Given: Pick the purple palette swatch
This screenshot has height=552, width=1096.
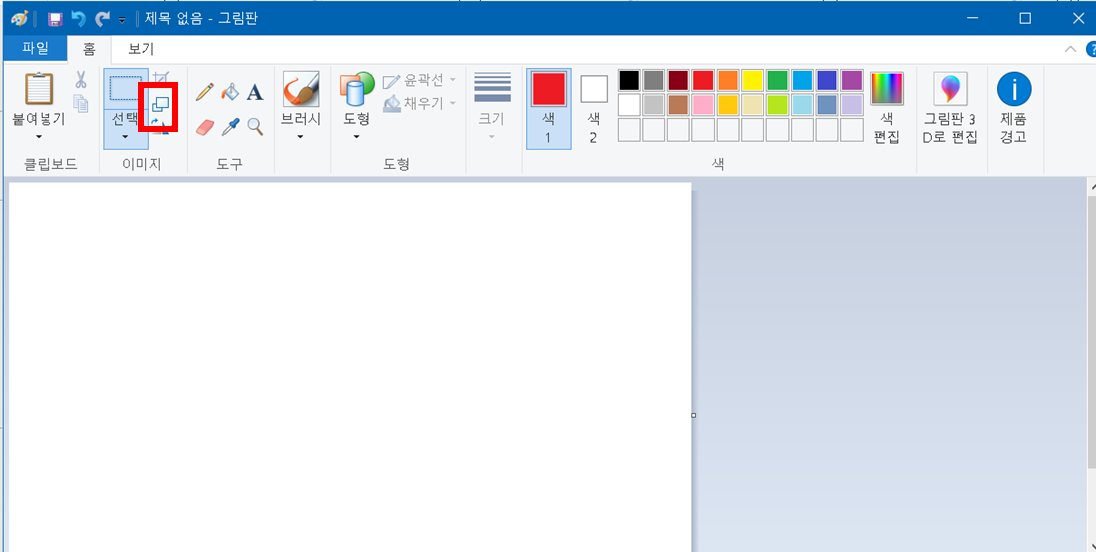Looking at the screenshot, I should [x=851, y=80].
